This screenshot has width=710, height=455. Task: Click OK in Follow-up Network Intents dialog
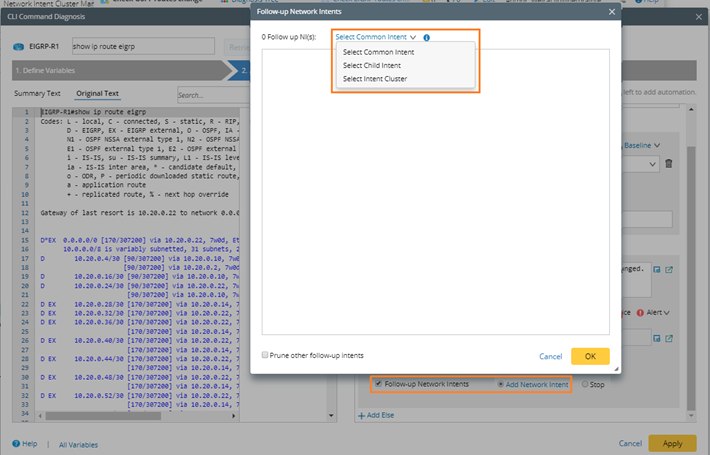[x=590, y=356]
